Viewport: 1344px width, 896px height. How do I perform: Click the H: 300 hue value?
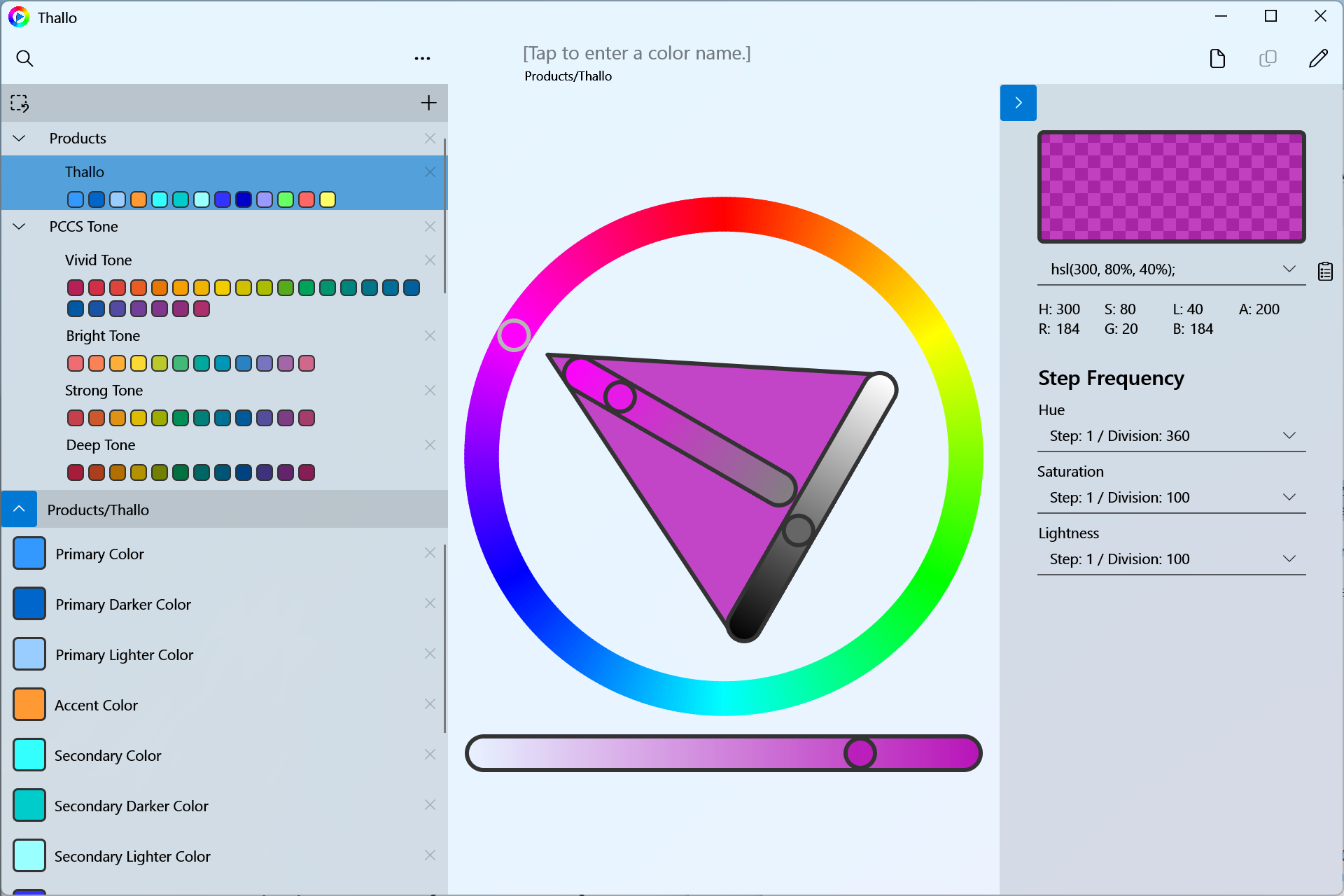click(1059, 309)
